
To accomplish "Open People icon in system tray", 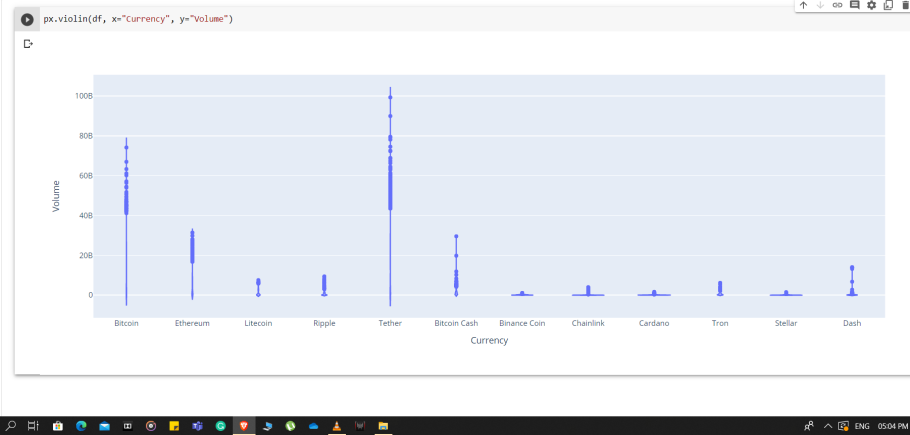I will pos(809,426).
